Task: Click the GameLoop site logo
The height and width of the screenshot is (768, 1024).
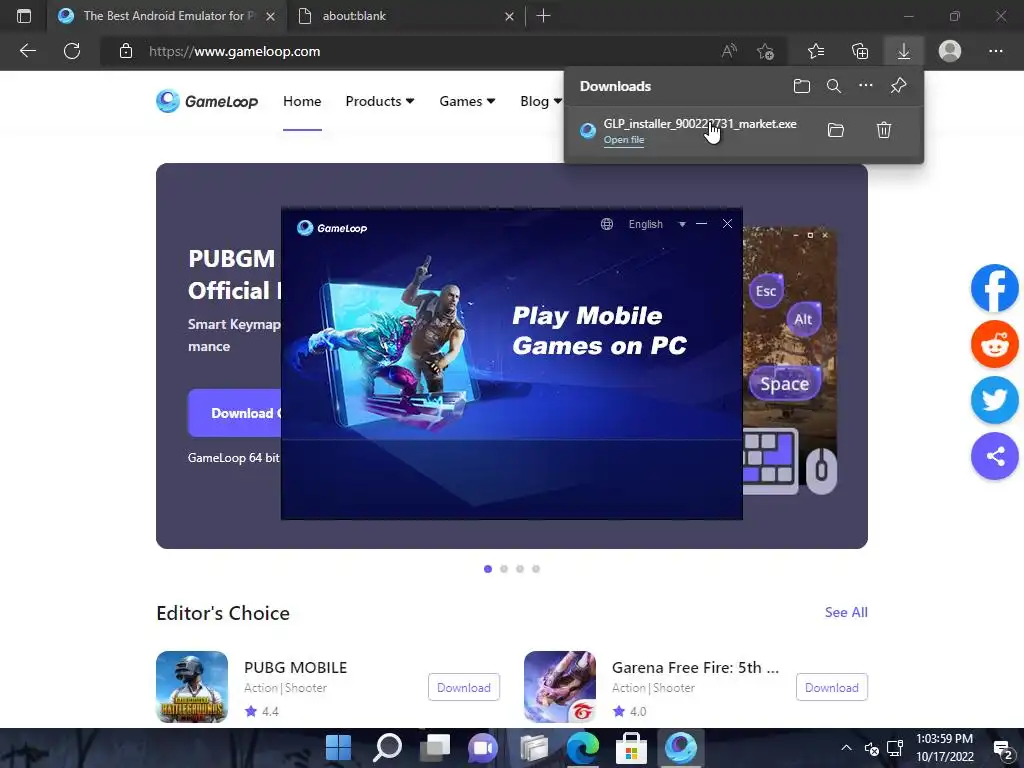Action: (x=207, y=101)
